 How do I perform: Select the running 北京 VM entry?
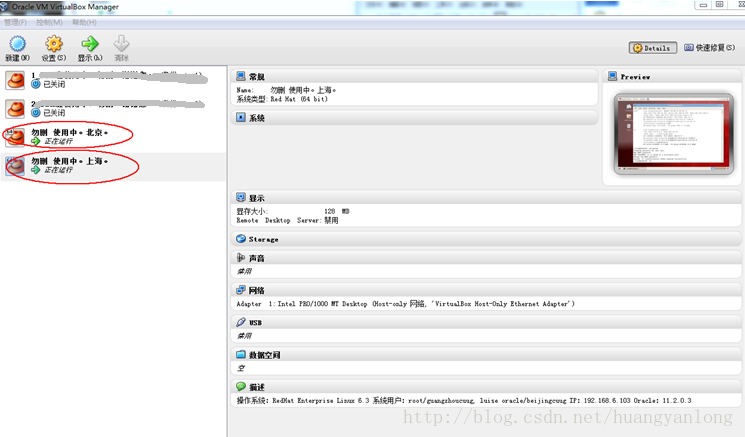coord(113,137)
